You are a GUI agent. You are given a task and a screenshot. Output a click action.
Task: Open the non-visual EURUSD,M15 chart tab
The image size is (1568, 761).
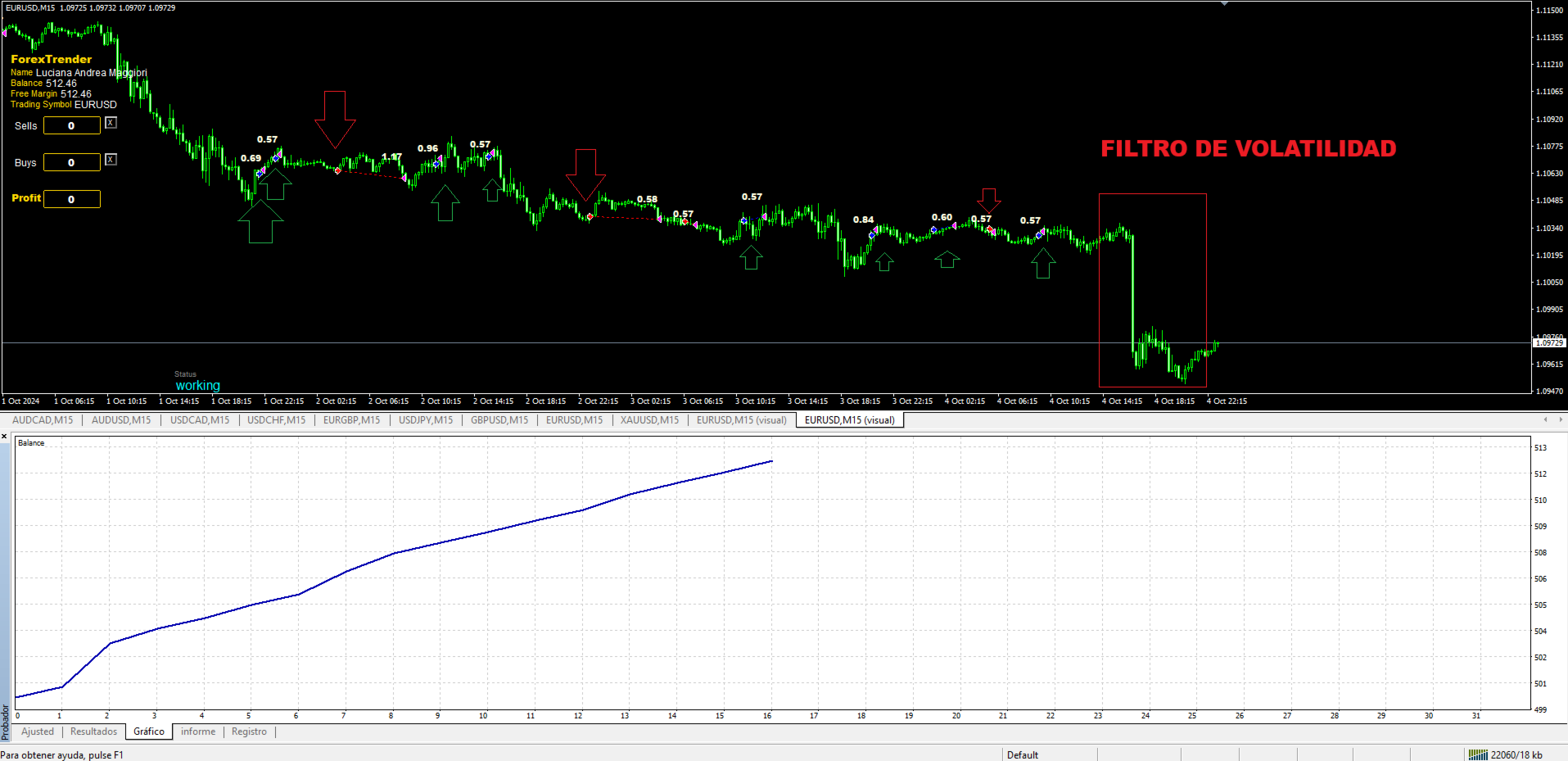[575, 420]
